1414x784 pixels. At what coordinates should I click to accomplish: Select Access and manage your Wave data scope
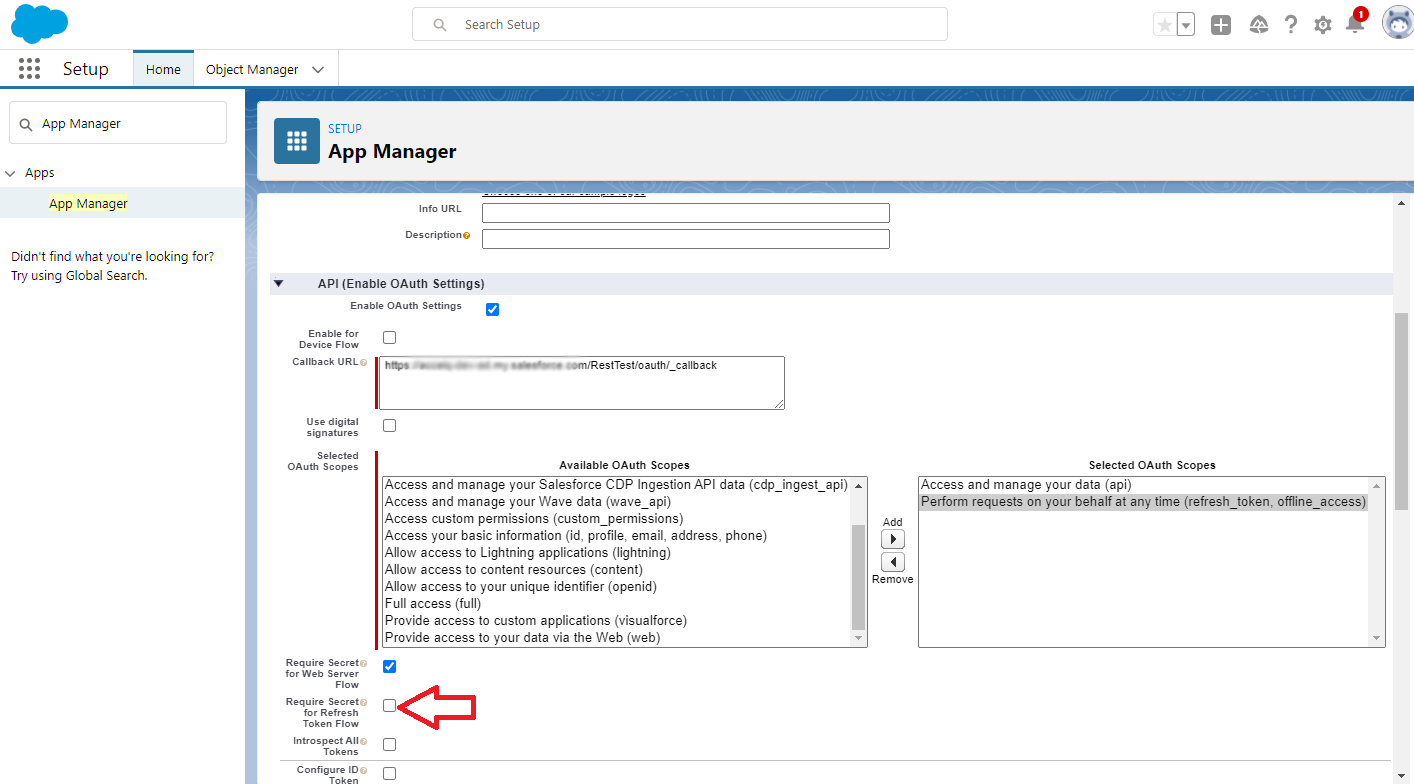point(528,501)
